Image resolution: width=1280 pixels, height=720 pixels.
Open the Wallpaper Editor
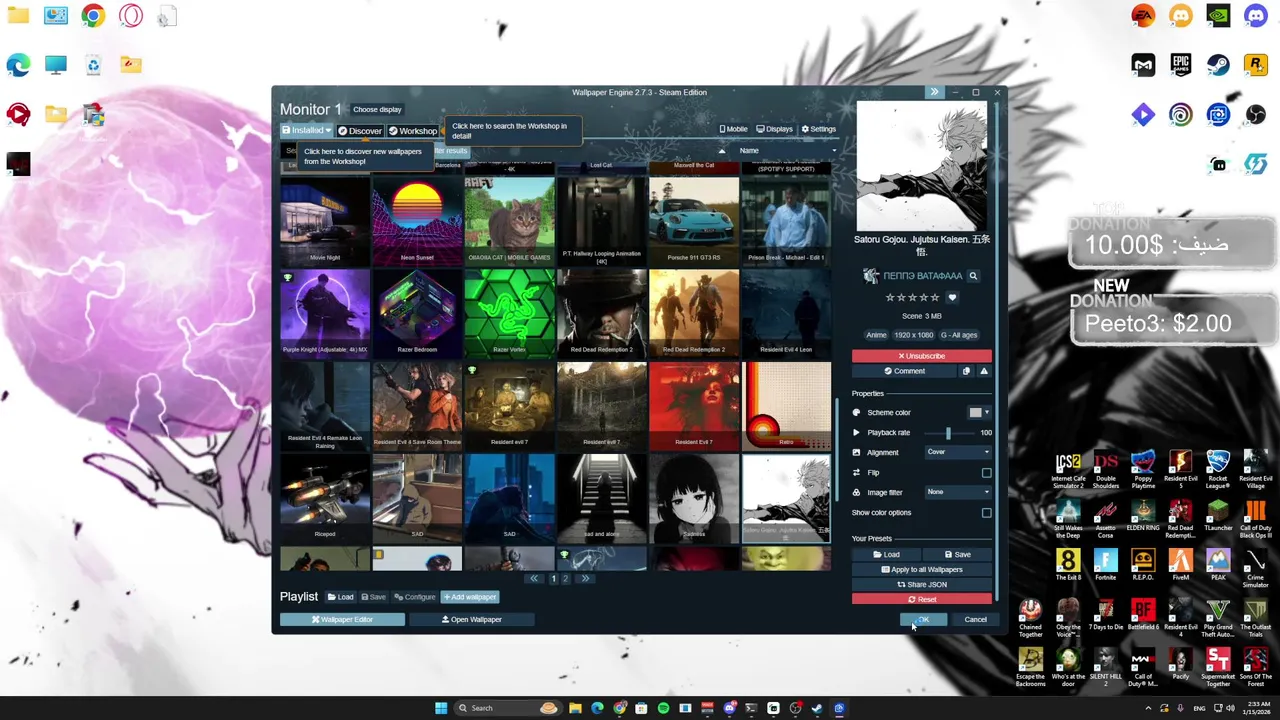coord(342,620)
